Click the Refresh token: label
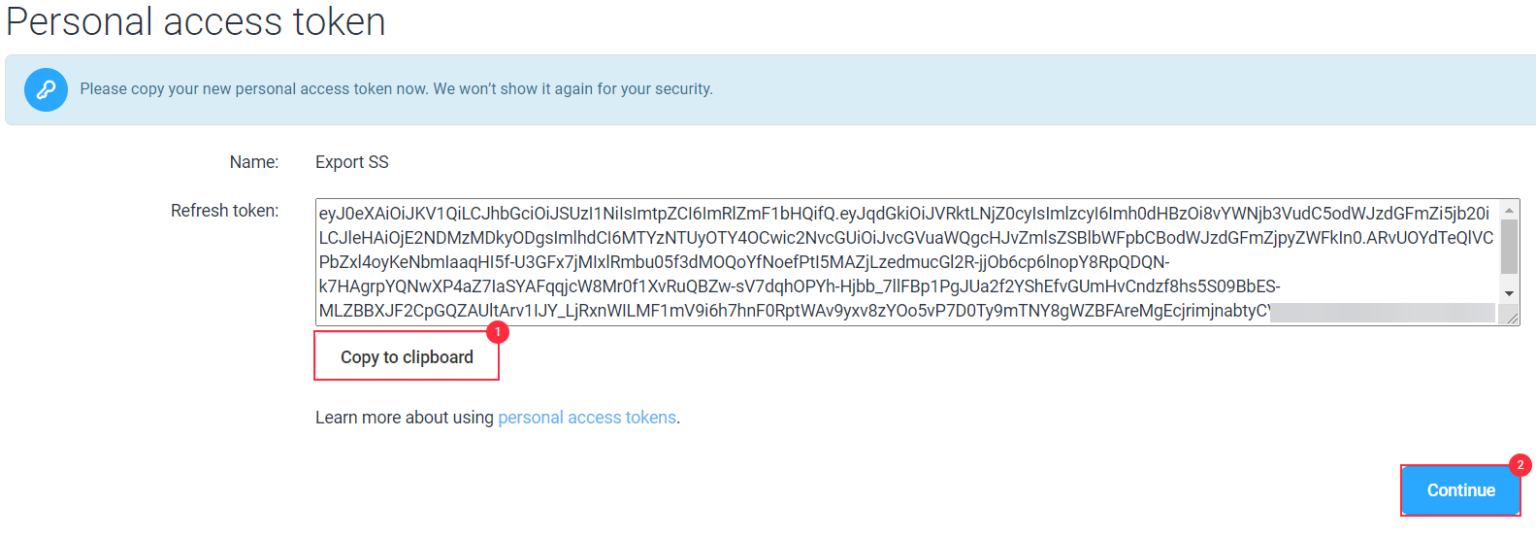1536x538 pixels. [224, 211]
